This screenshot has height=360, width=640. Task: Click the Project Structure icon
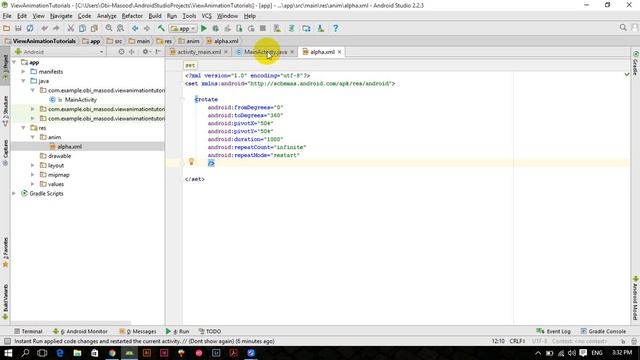point(306,28)
